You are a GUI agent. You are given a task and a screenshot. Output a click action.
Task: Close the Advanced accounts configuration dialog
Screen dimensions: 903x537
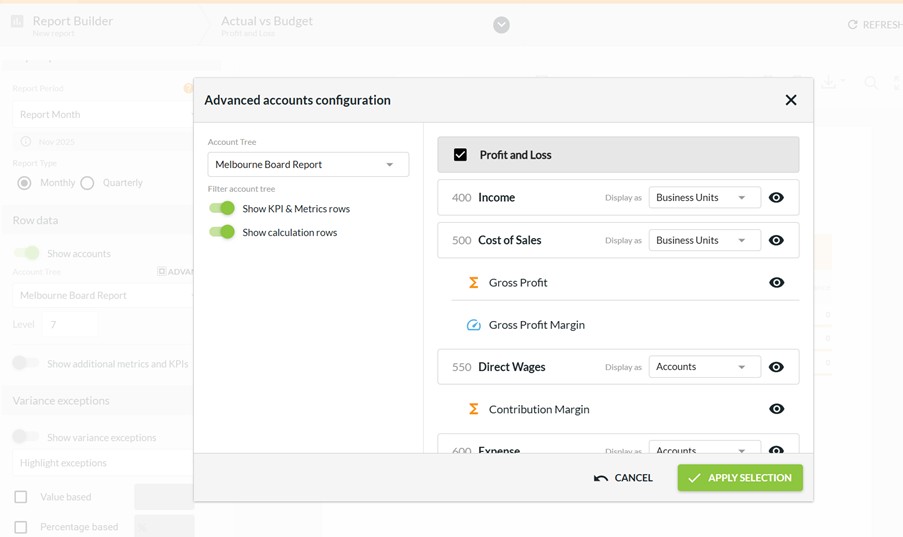791,100
